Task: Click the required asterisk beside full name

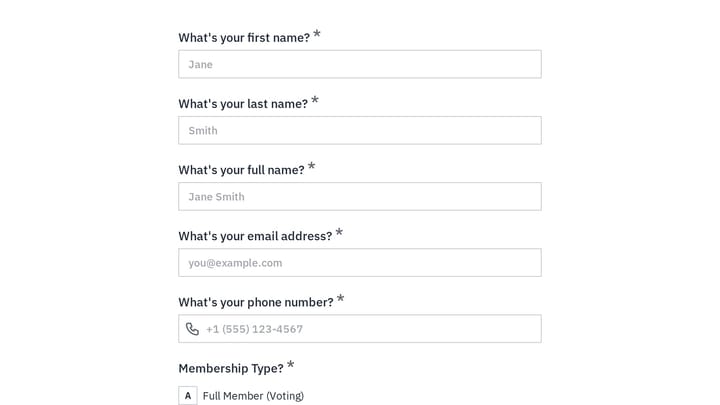Action: 311,167
